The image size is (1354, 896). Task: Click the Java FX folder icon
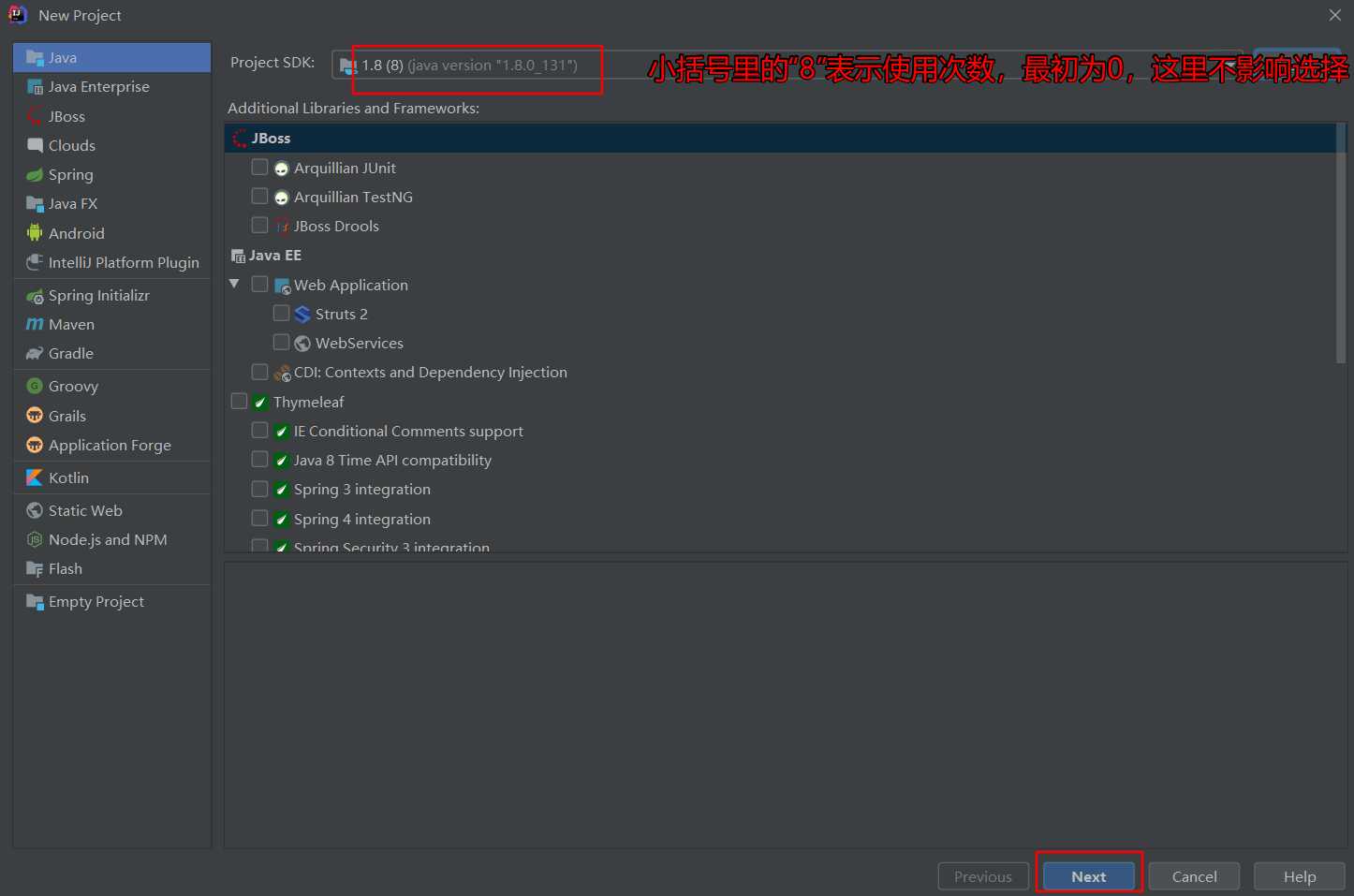point(35,203)
